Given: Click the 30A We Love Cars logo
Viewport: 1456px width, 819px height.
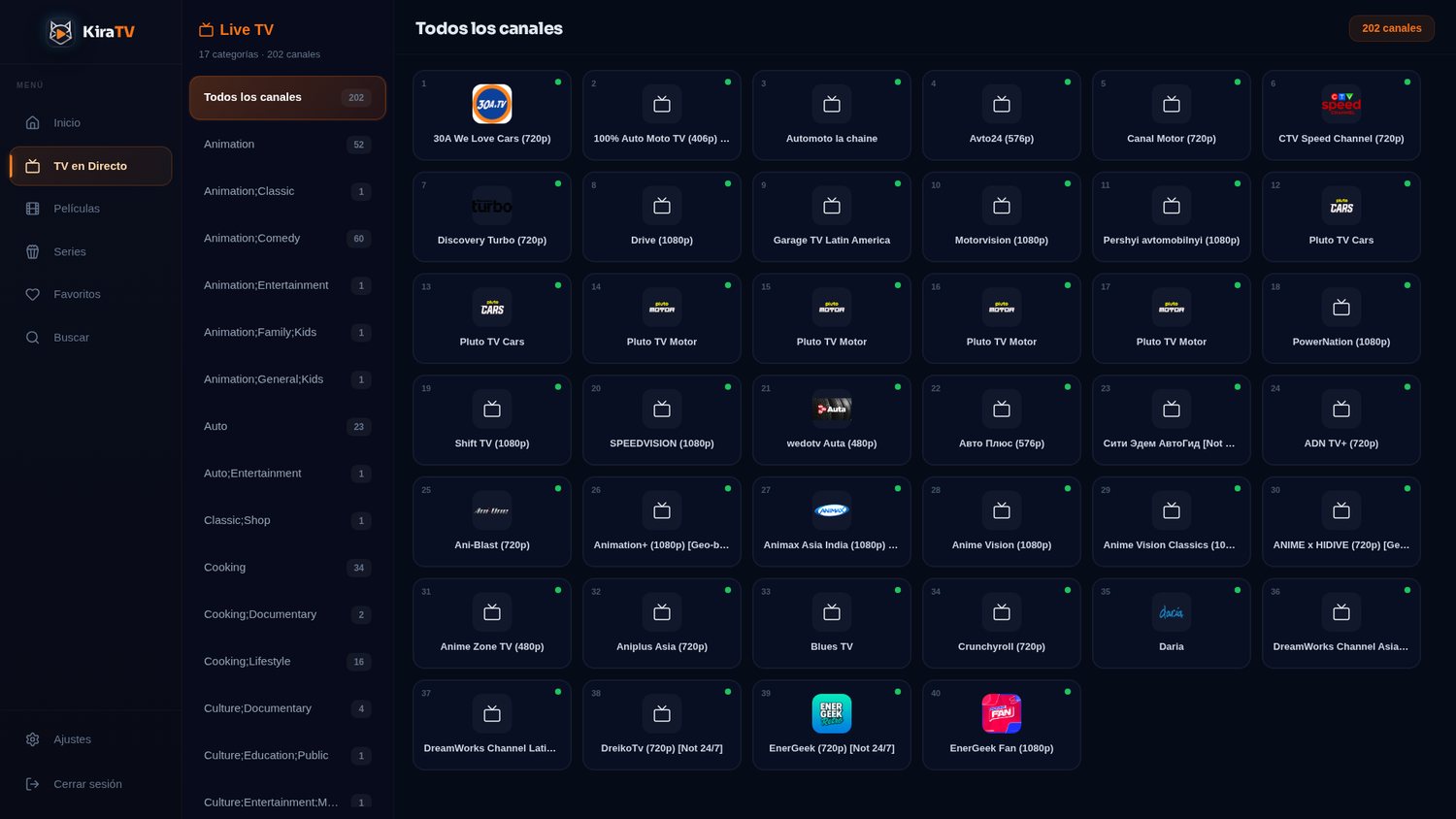Looking at the screenshot, I should (492, 104).
